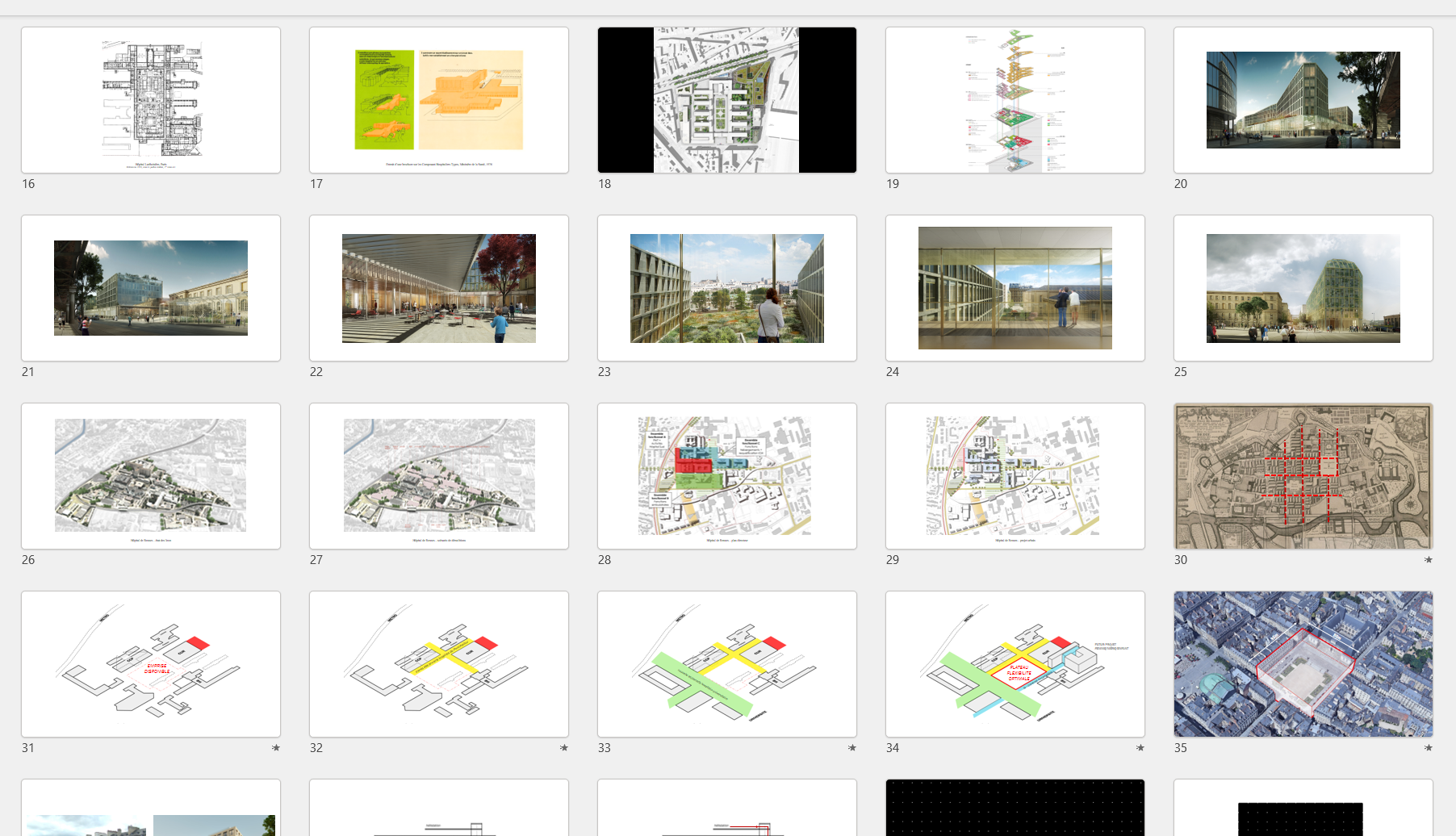Image resolution: width=1456 pixels, height=836 pixels.
Task: Choose slide 23 rooftop garden rendering
Action: click(727, 288)
